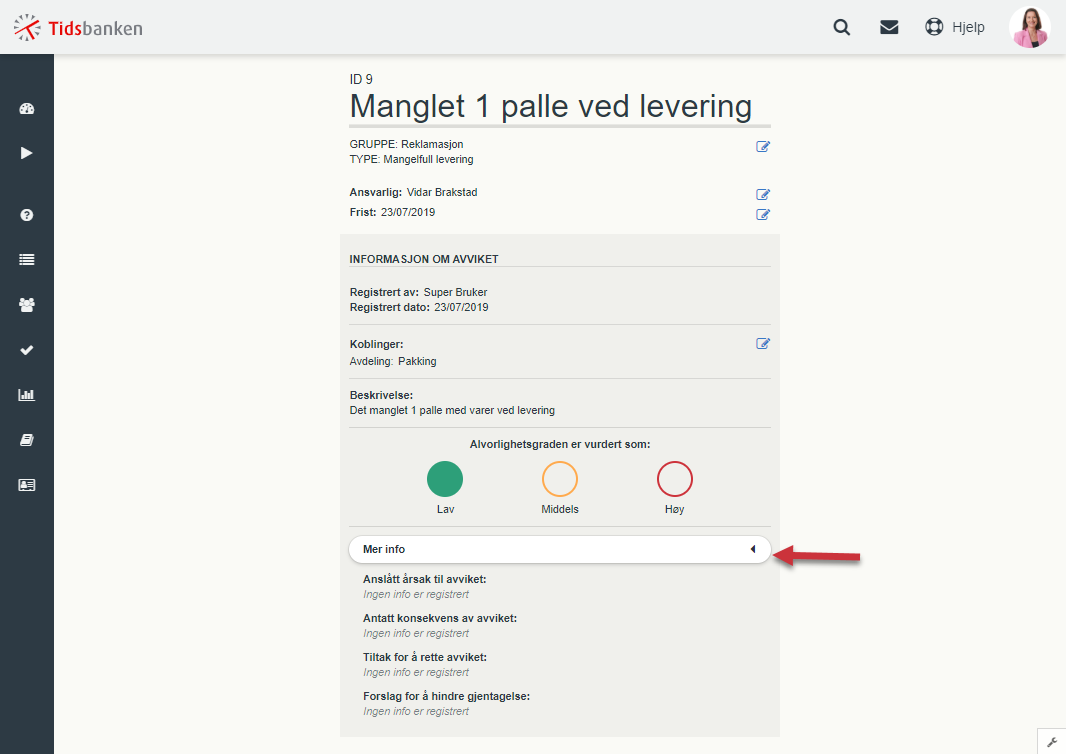Edit the Koblinger links section
This screenshot has height=754, width=1066.
[763, 343]
